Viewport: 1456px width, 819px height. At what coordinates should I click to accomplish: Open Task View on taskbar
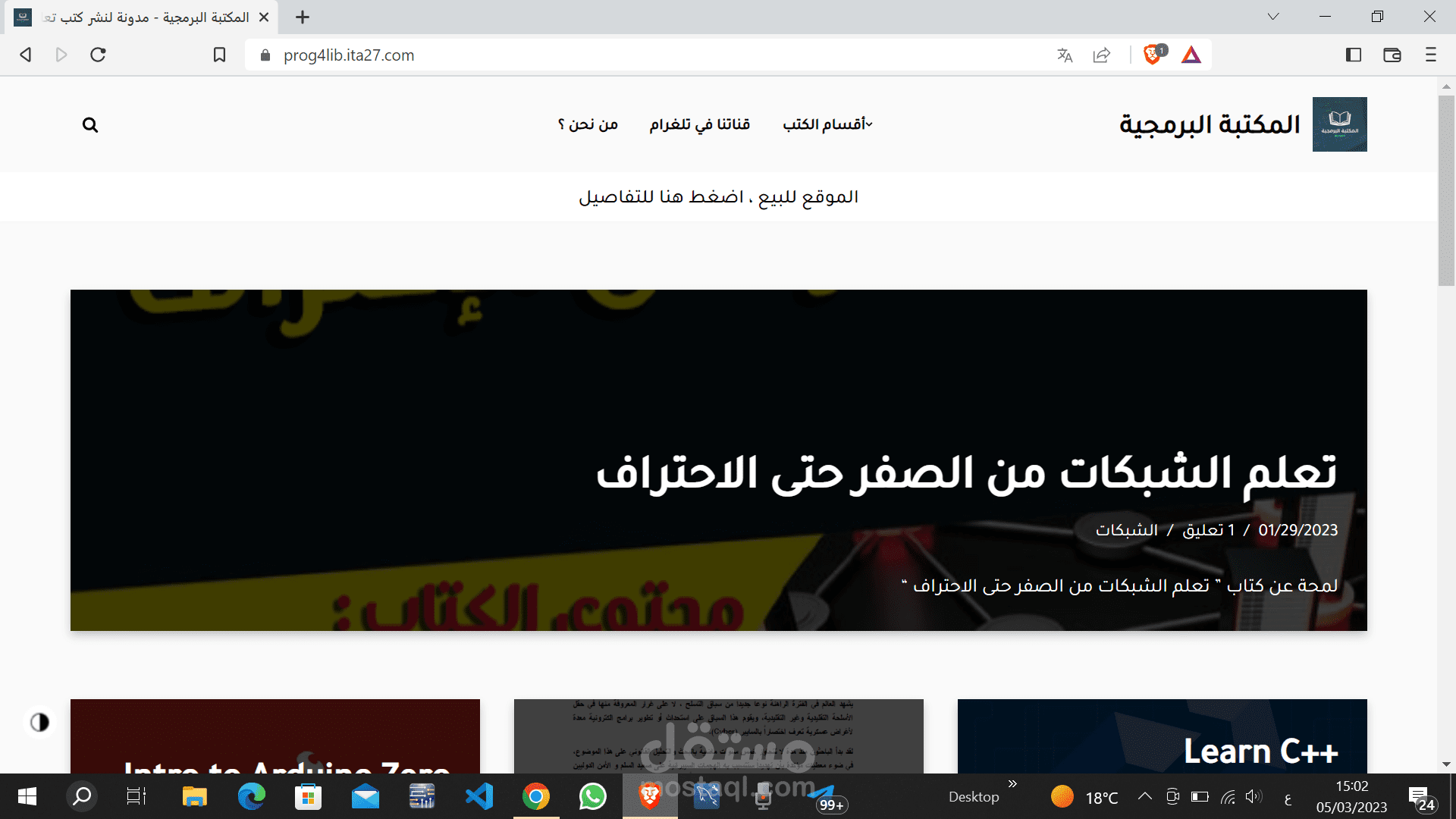click(x=136, y=796)
